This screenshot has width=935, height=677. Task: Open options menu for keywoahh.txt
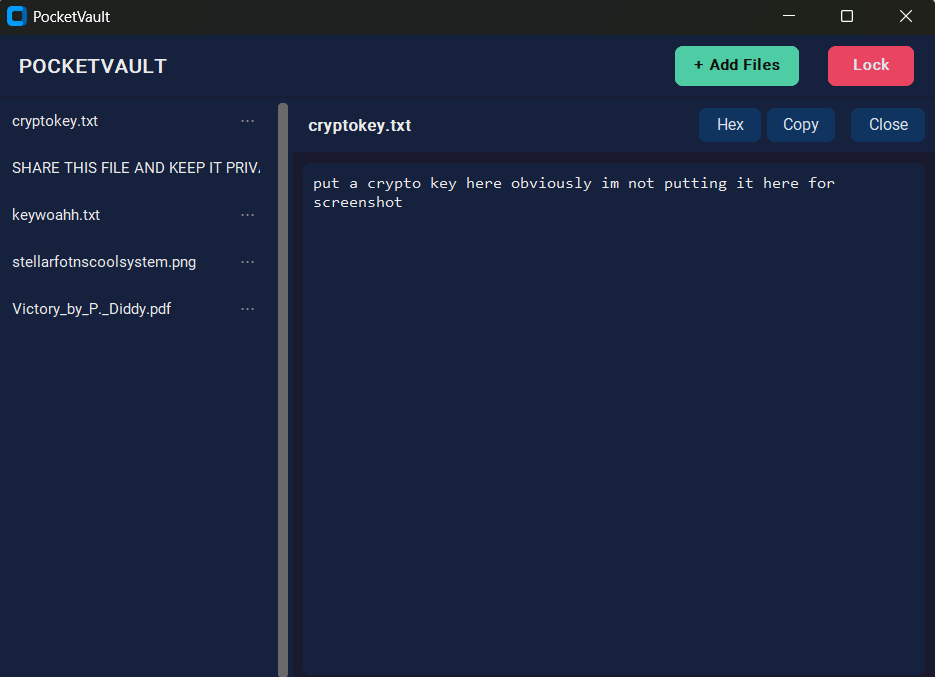pyautogui.click(x=247, y=215)
